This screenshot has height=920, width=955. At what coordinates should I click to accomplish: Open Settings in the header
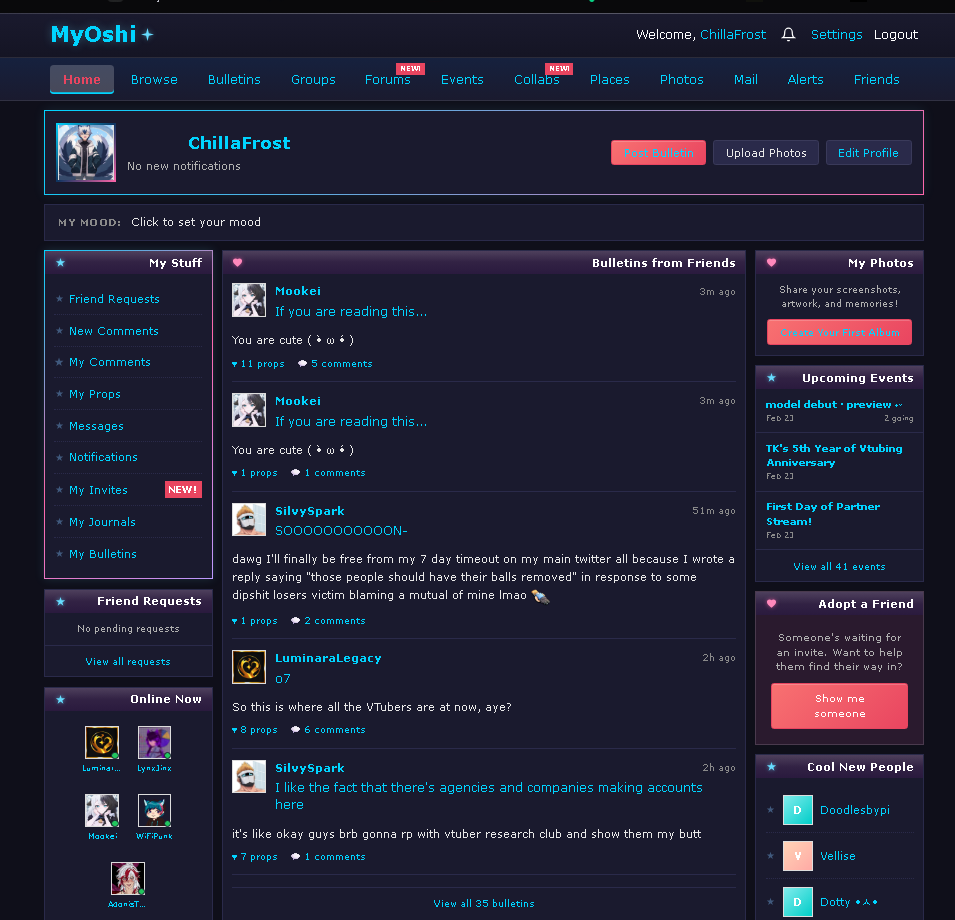click(x=836, y=35)
